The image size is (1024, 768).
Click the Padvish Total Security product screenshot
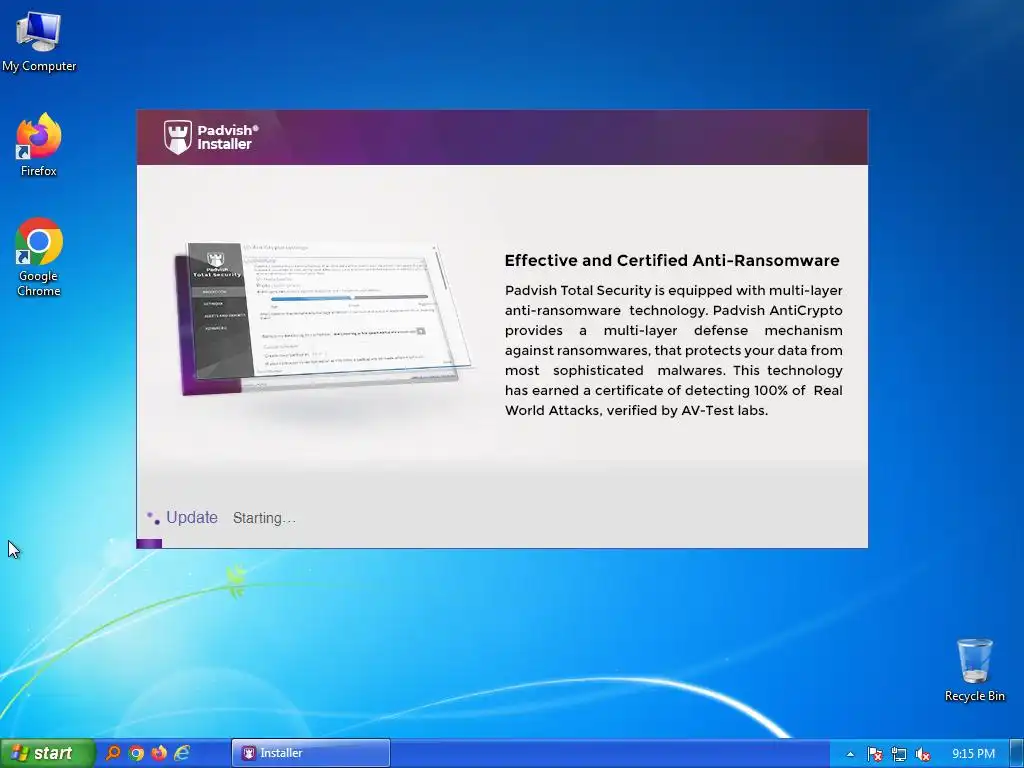click(x=325, y=319)
